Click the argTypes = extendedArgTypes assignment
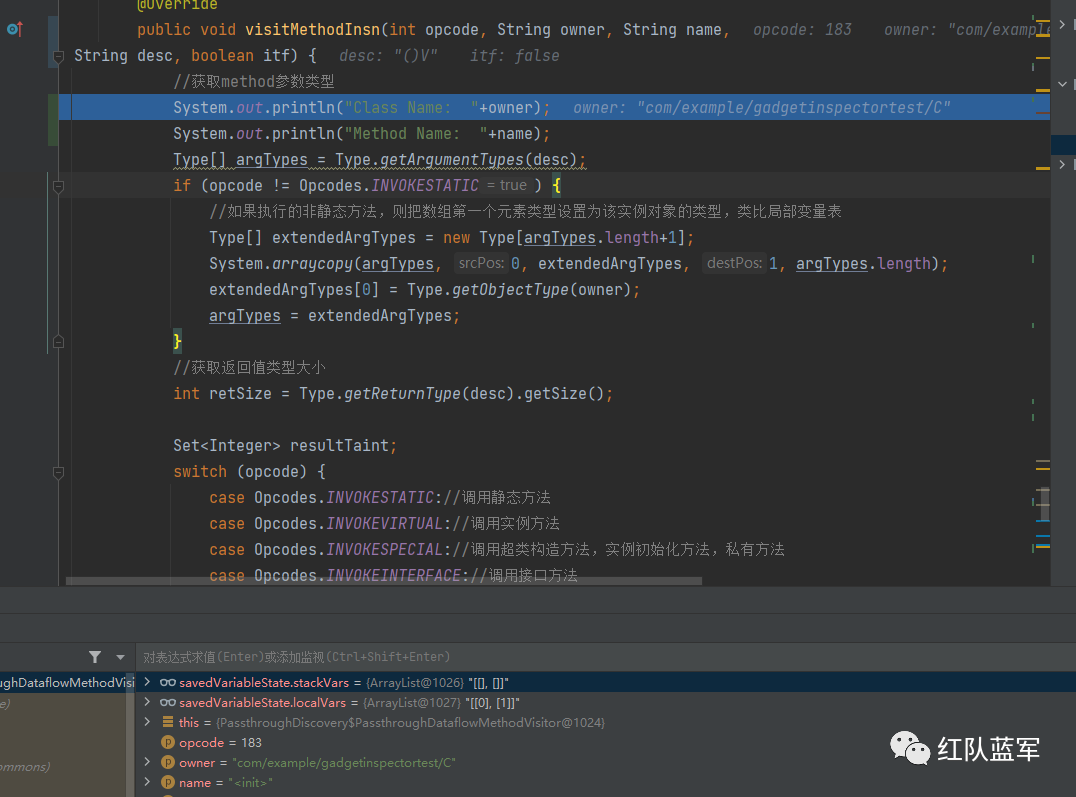 [x=334, y=316]
